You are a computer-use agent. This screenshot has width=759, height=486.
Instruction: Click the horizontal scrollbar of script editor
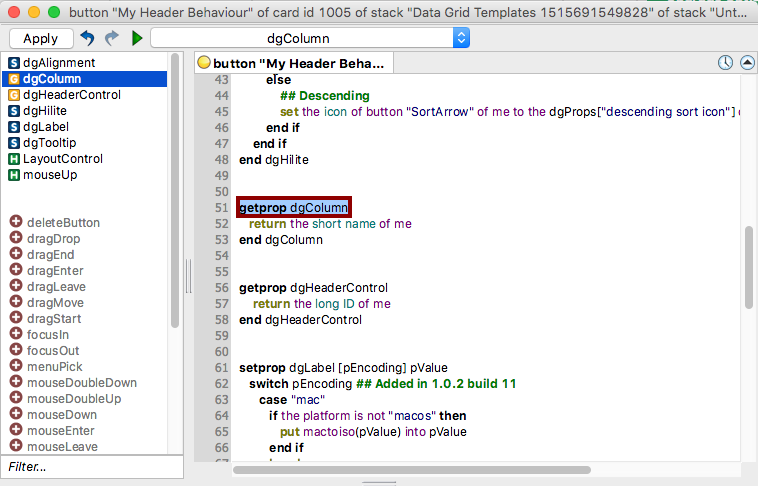pos(412,470)
